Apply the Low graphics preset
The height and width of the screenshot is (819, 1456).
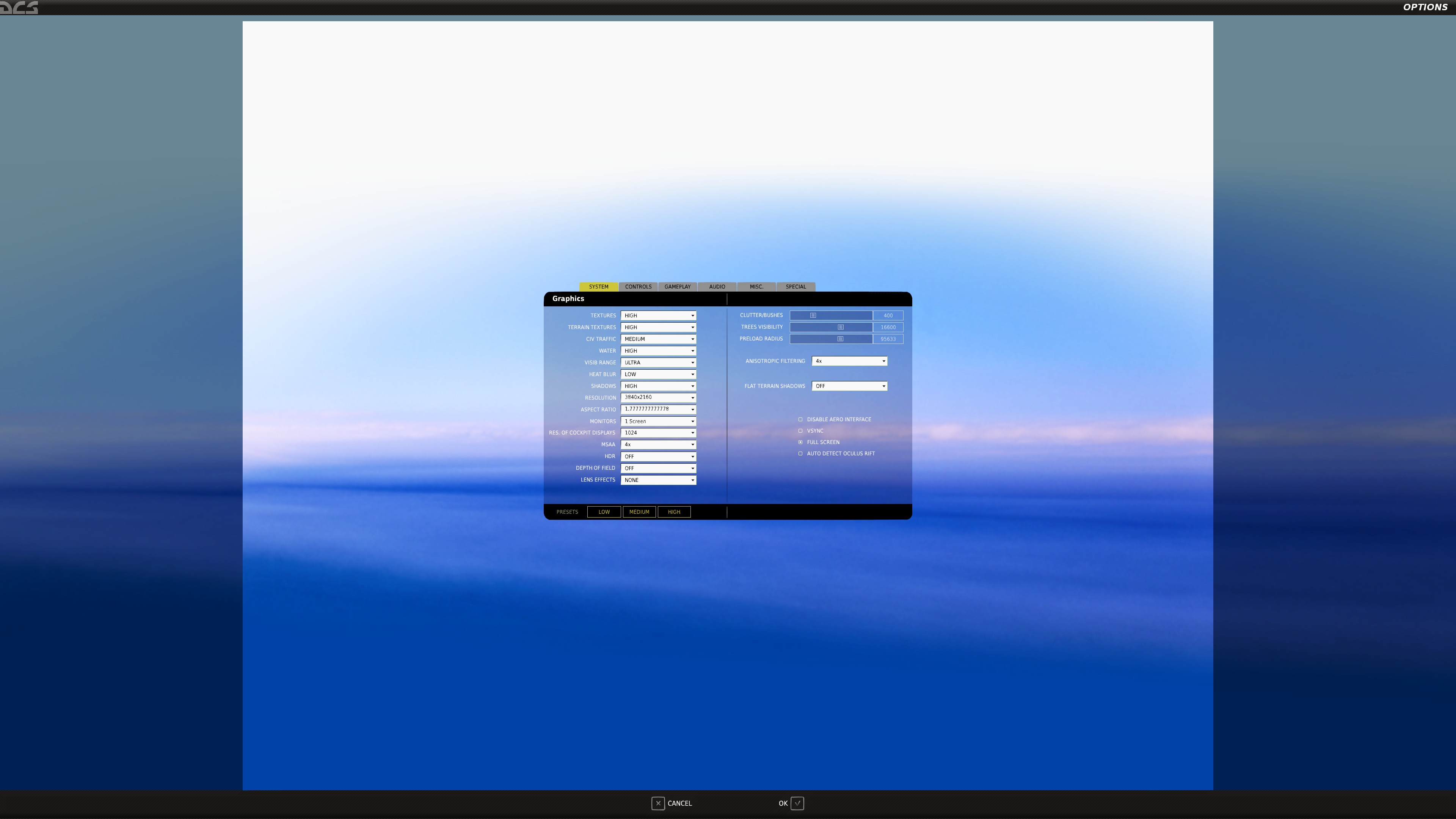[x=604, y=512]
